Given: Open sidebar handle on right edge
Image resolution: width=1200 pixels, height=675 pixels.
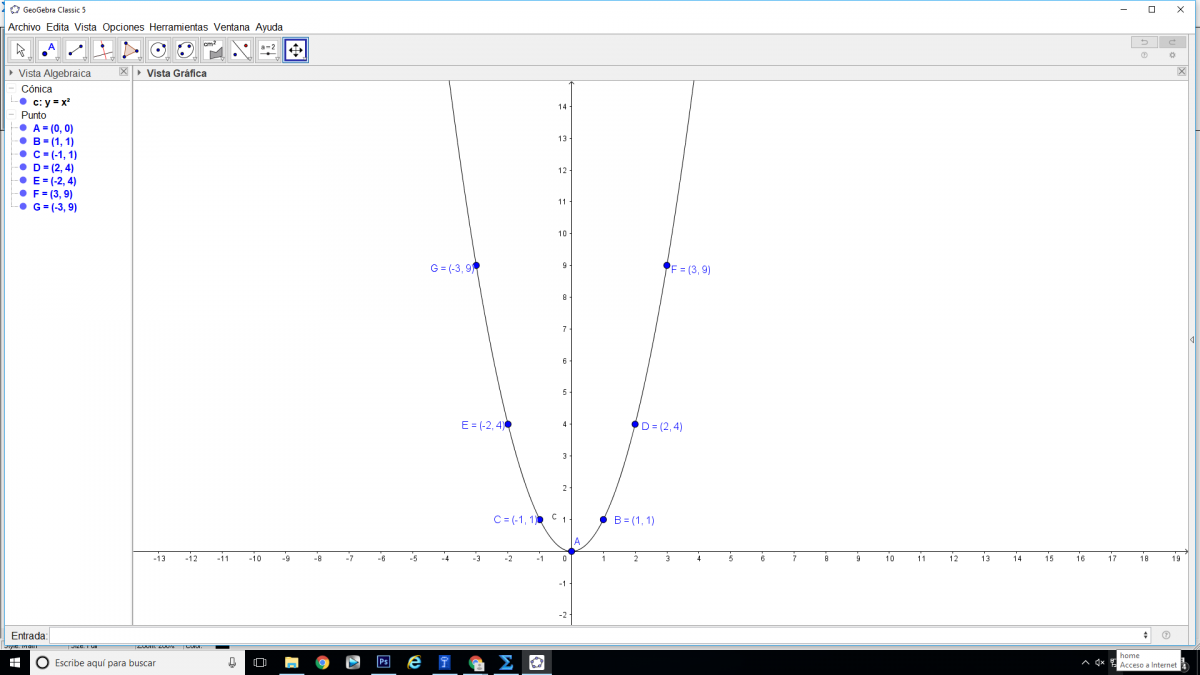Looking at the screenshot, I should (x=1193, y=340).
